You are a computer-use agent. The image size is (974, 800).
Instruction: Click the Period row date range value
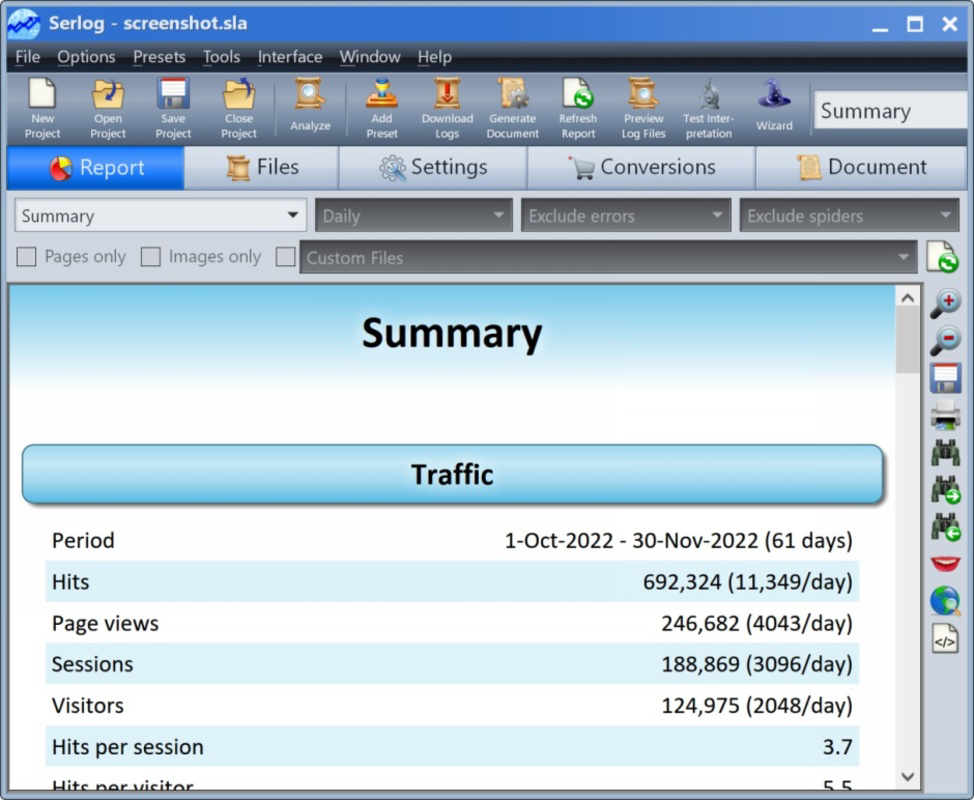[x=678, y=540]
